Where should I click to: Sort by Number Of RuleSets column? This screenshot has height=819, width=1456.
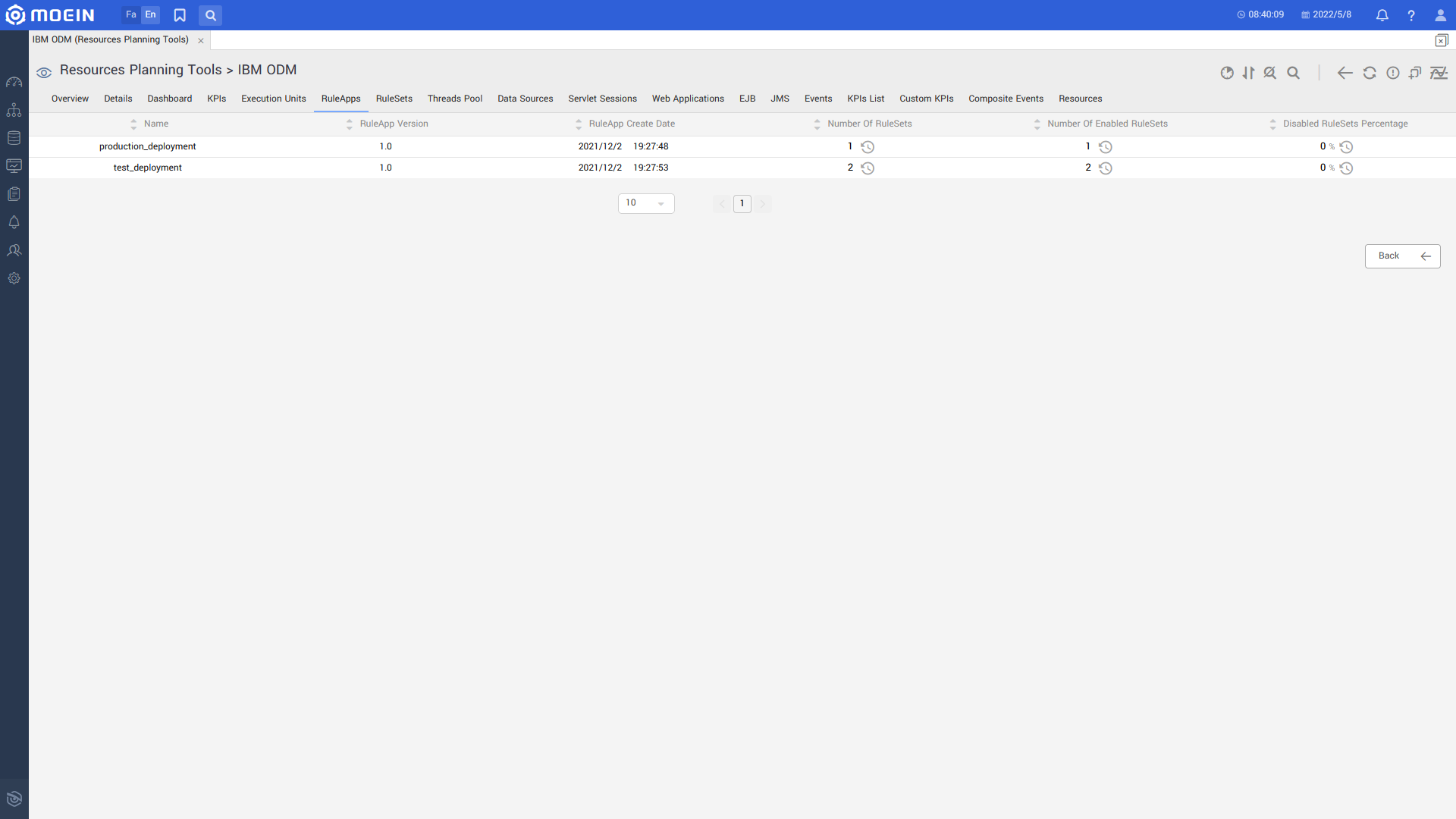817,124
